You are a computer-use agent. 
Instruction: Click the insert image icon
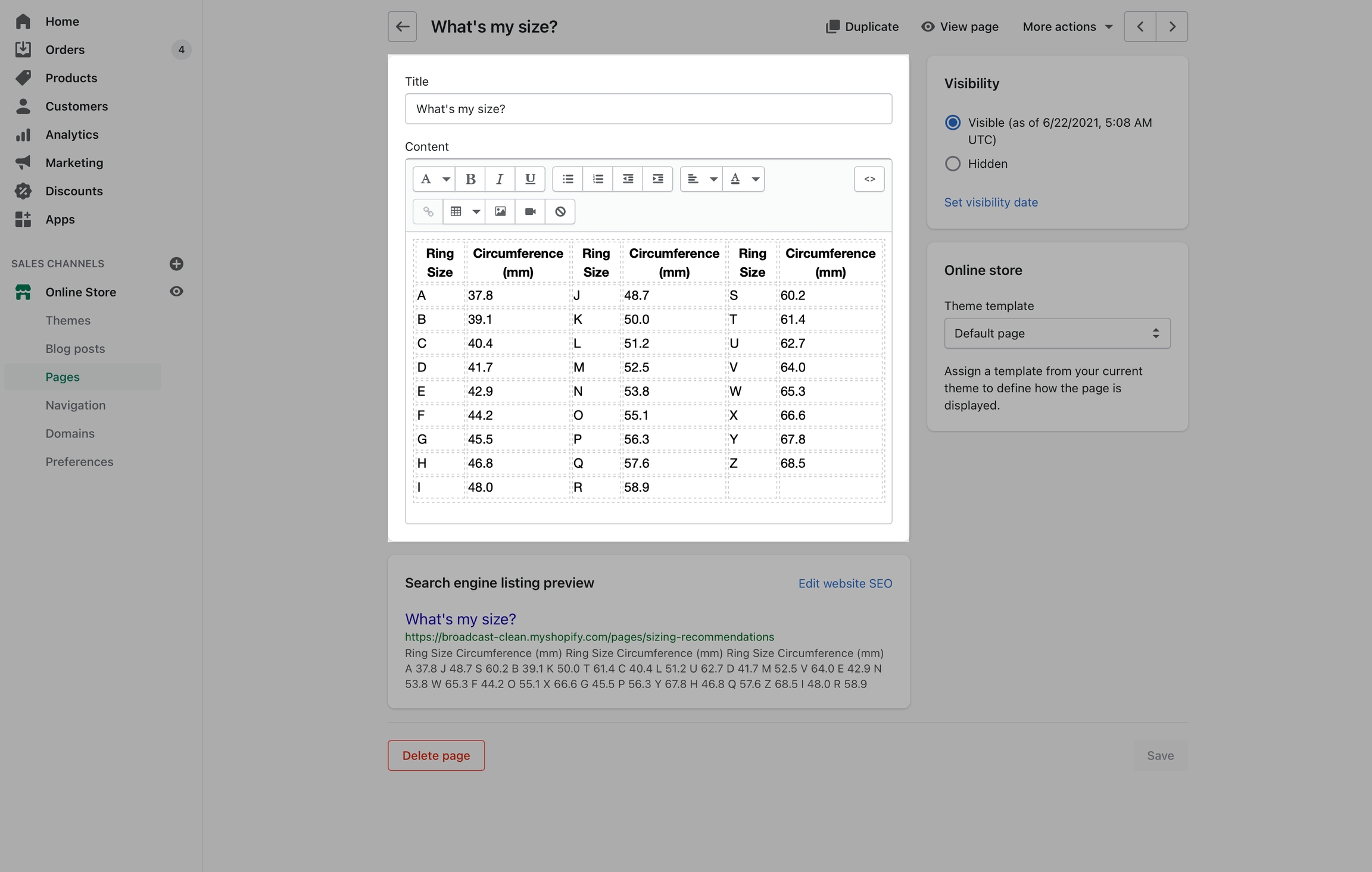pos(500,212)
